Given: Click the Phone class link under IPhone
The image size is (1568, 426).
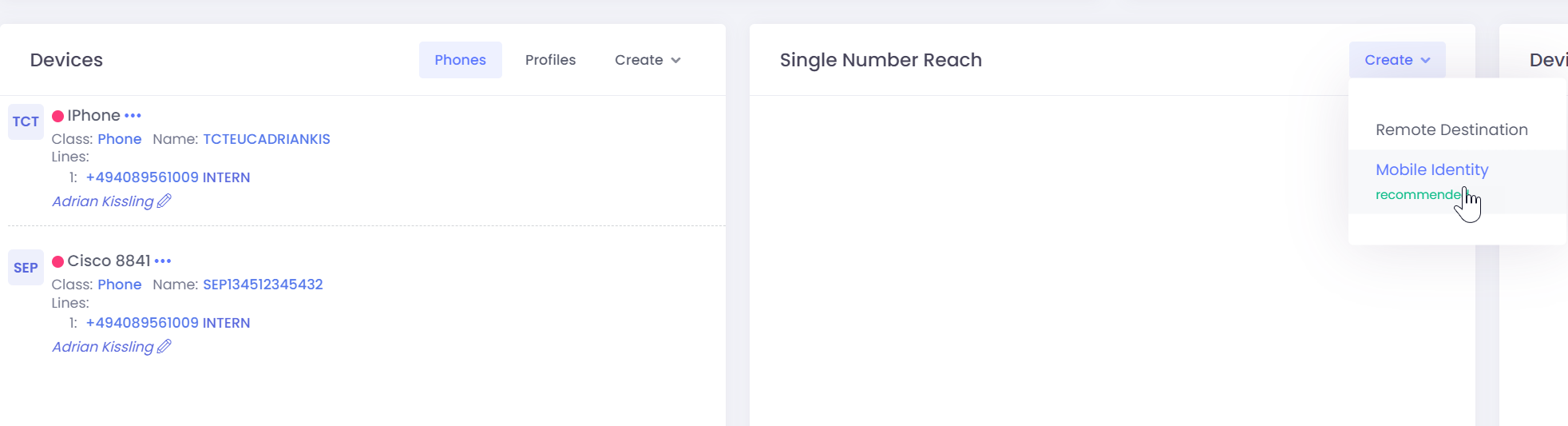Looking at the screenshot, I should [x=119, y=139].
